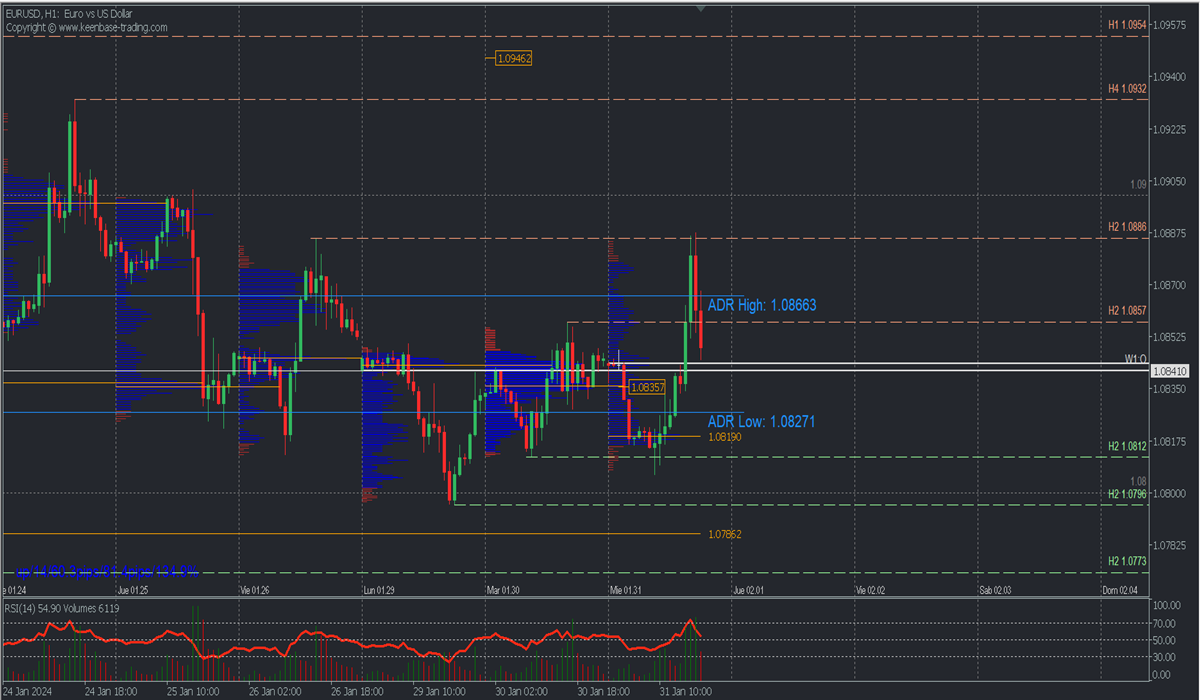Click the chart shift triangle marker at top
Screen dimensions: 1200x700
click(x=700, y=8)
